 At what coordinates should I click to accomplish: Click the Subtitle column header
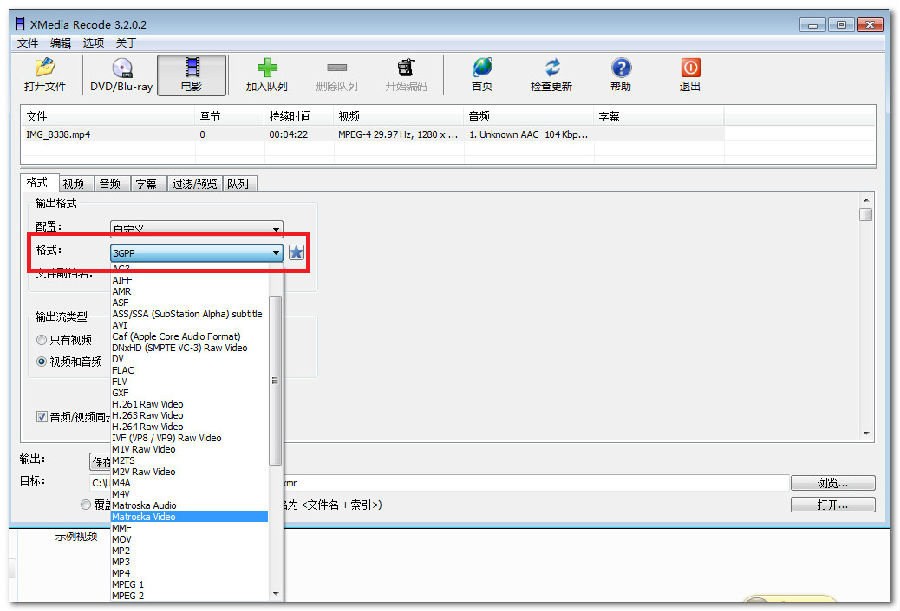pyautogui.click(x=658, y=116)
